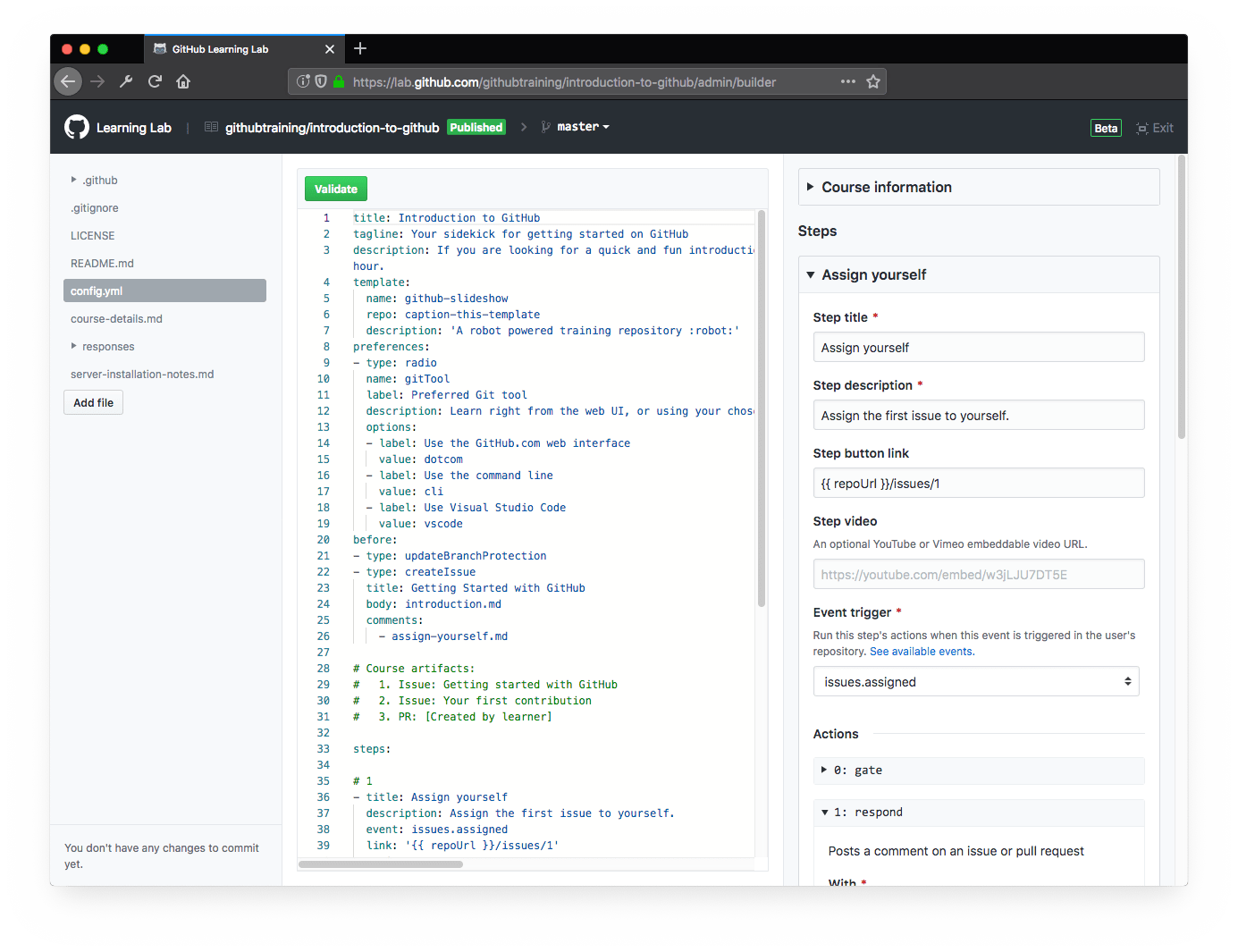Open the master branch dropdown

(x=583, y=127)
